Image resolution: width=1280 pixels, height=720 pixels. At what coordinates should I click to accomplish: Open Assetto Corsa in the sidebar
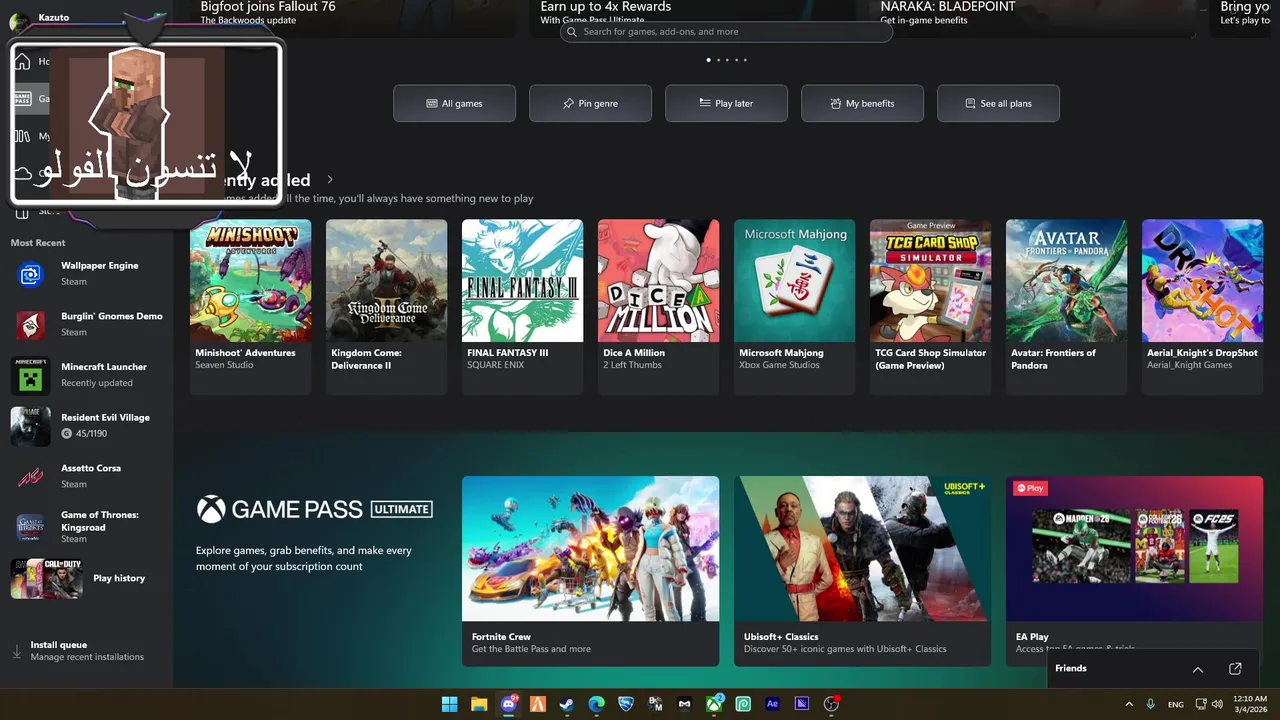pyautogui.click(x=87, y=476)
